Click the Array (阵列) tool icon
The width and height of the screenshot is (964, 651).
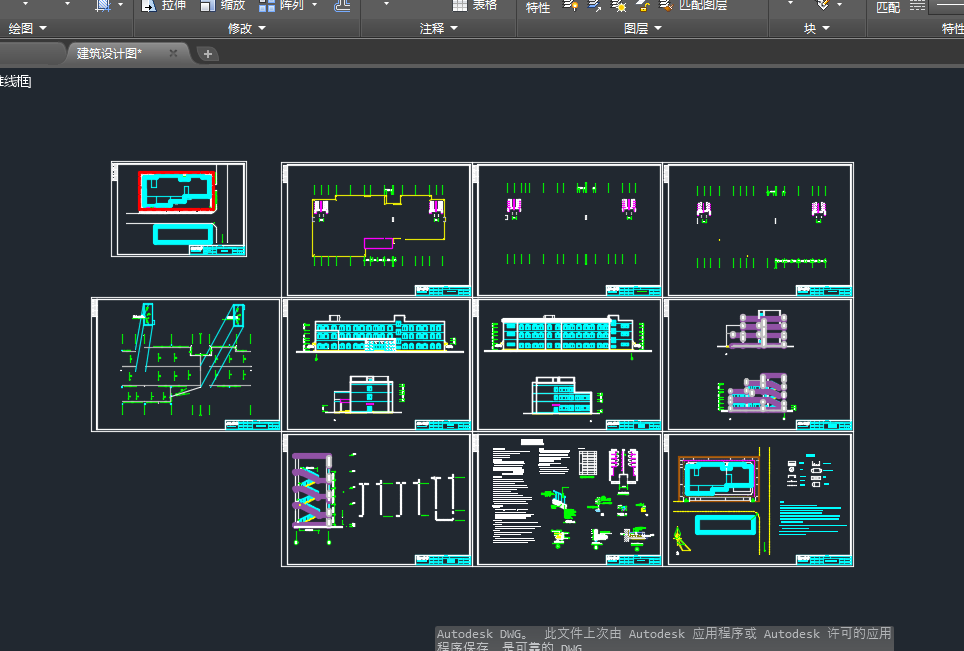coord(269,5)
